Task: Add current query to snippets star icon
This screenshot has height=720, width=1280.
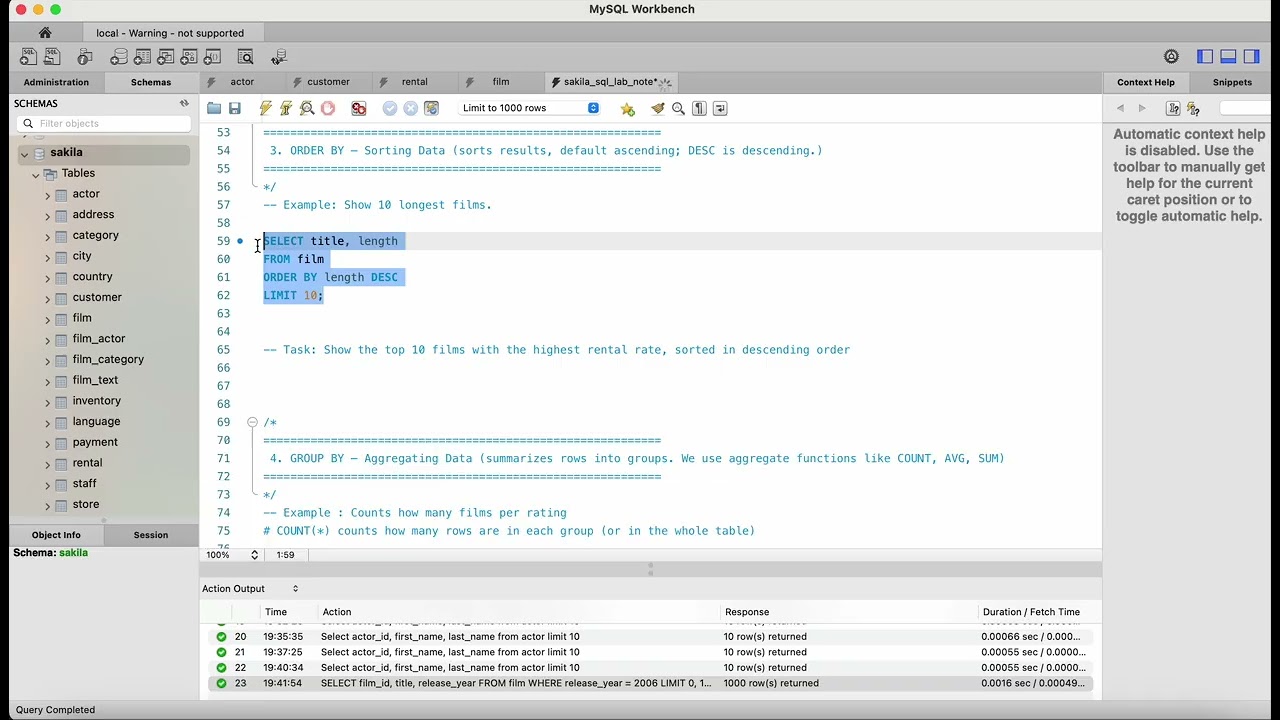Action: tap(627, 108)
